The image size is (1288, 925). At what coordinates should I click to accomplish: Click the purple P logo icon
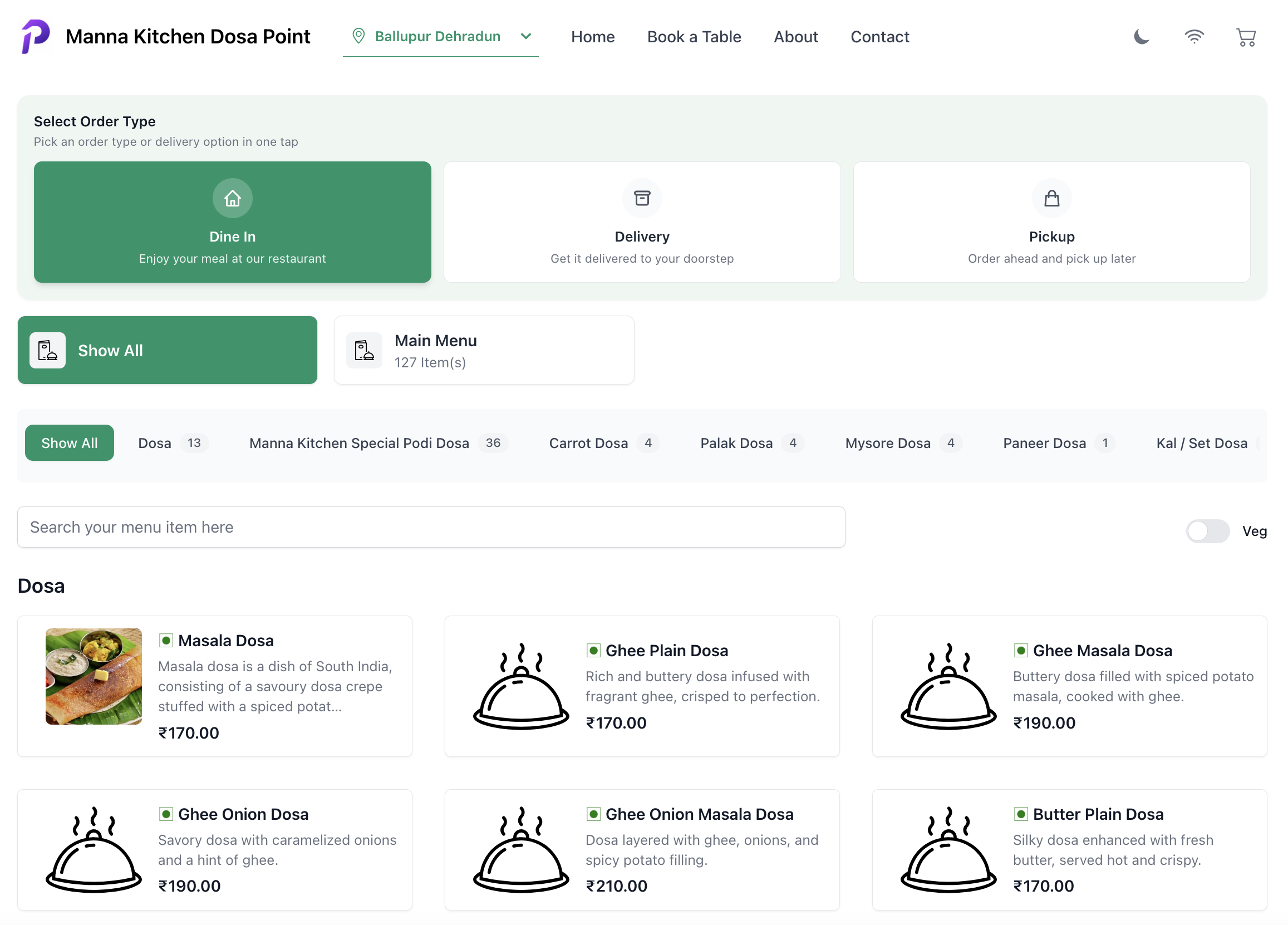pos(35,36)
